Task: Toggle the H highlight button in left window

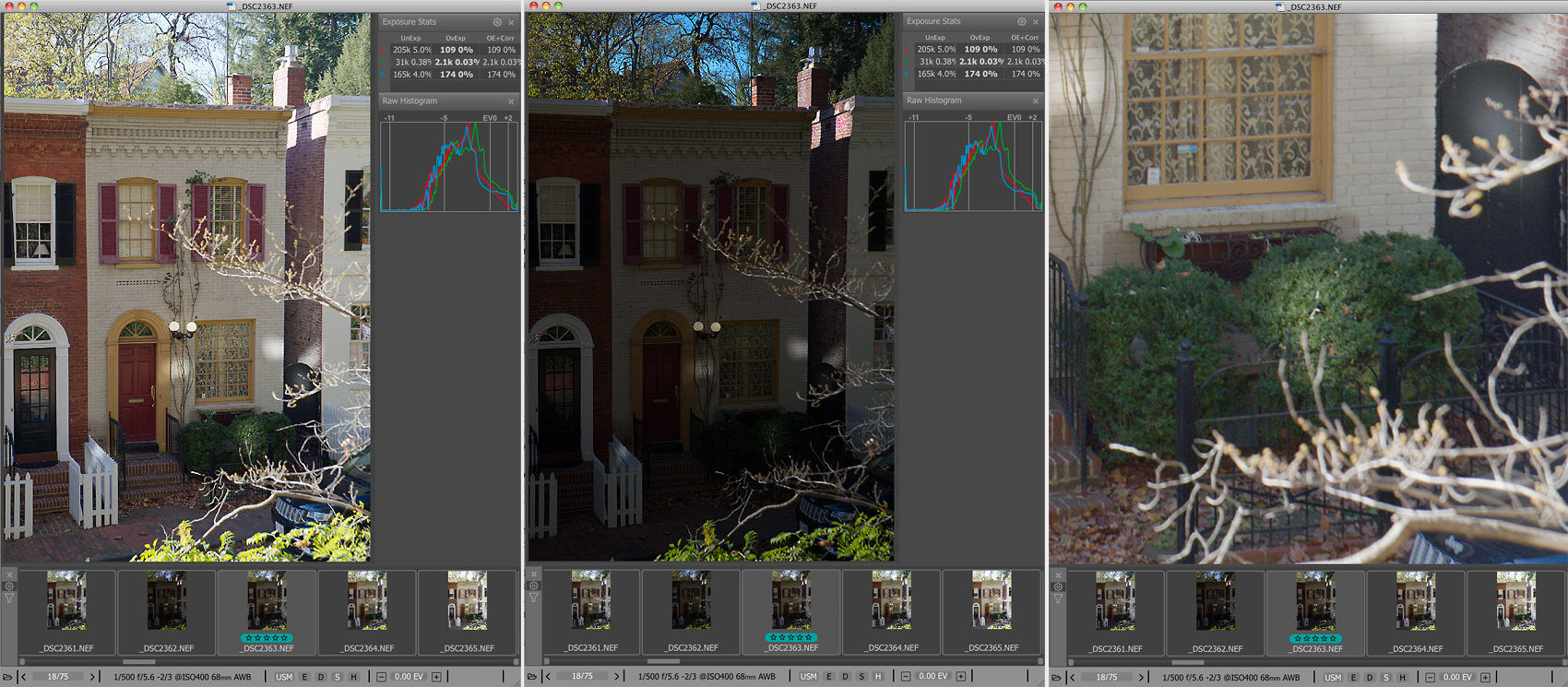Action: 353,677
